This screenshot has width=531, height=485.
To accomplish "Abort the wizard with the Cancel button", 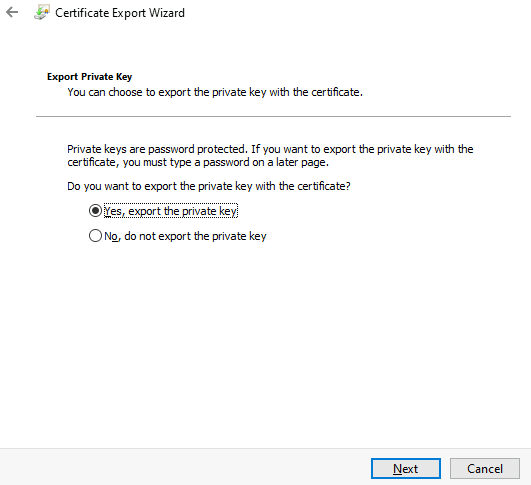I will (x=485, y=469).
